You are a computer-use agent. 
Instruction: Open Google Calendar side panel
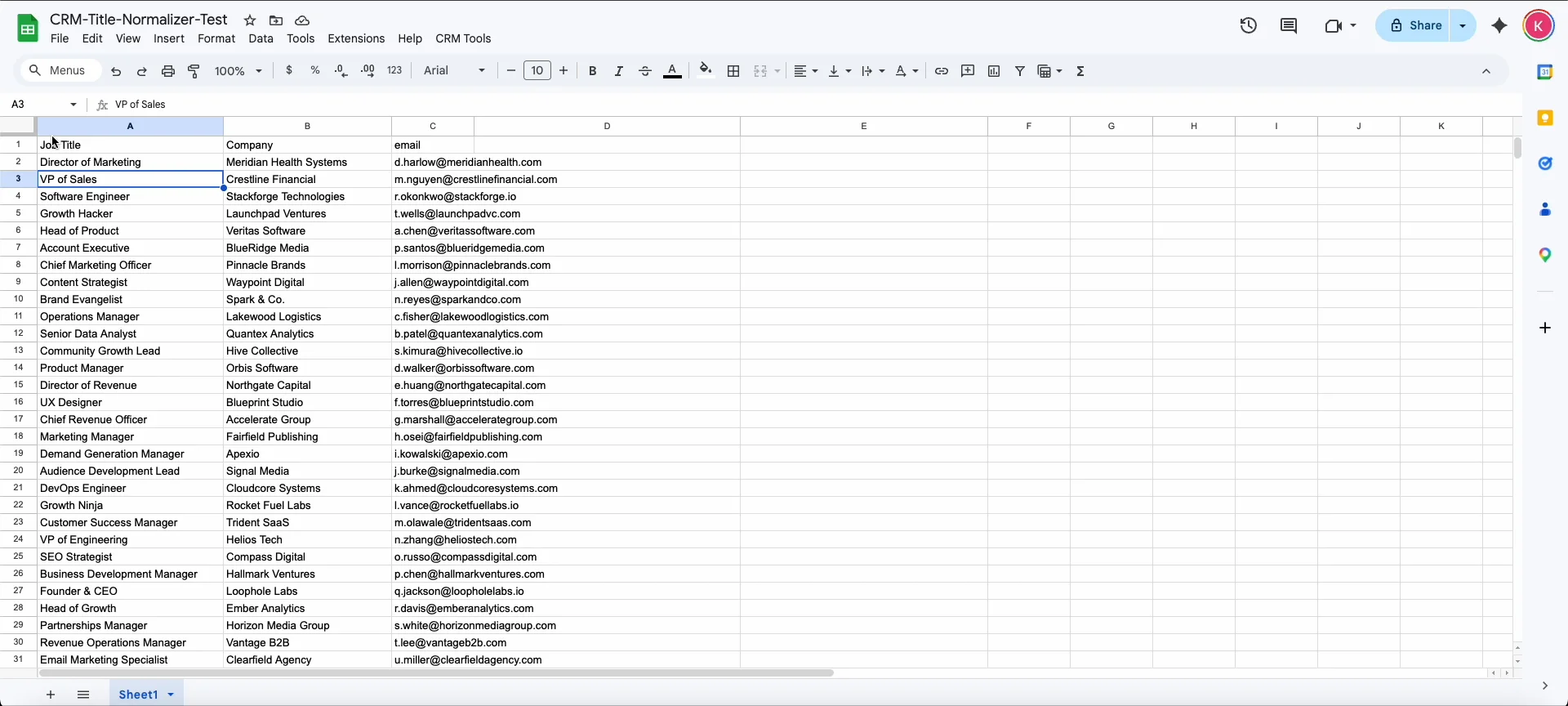pyautogui.click(x=1545, y=72)
